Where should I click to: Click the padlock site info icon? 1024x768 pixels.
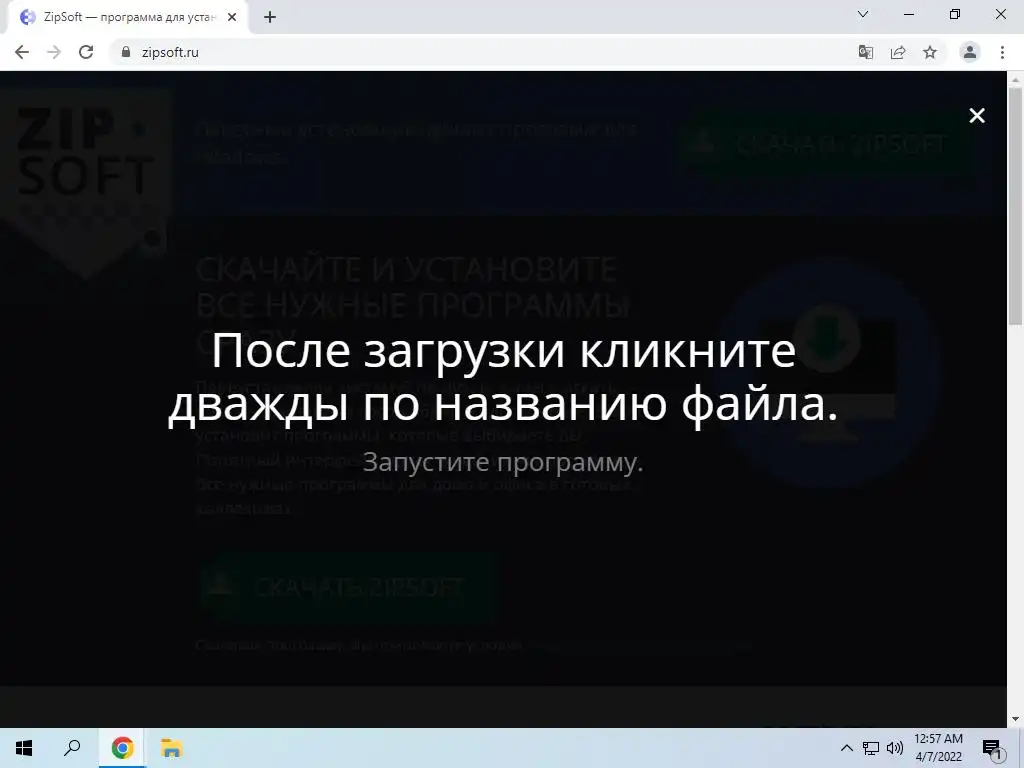(126, 52)
